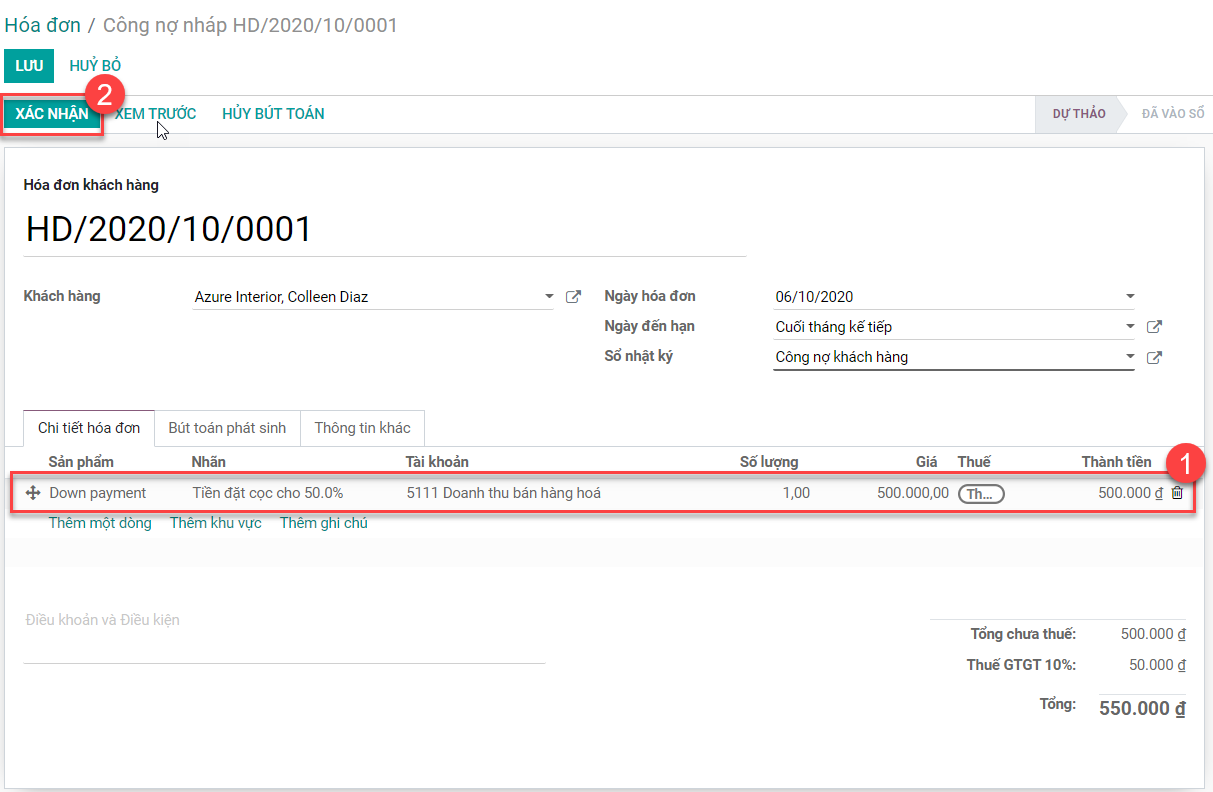Click the drag handle icon on Down payment row
This screenshot has width=1213, height=792.
click(32, 493)
